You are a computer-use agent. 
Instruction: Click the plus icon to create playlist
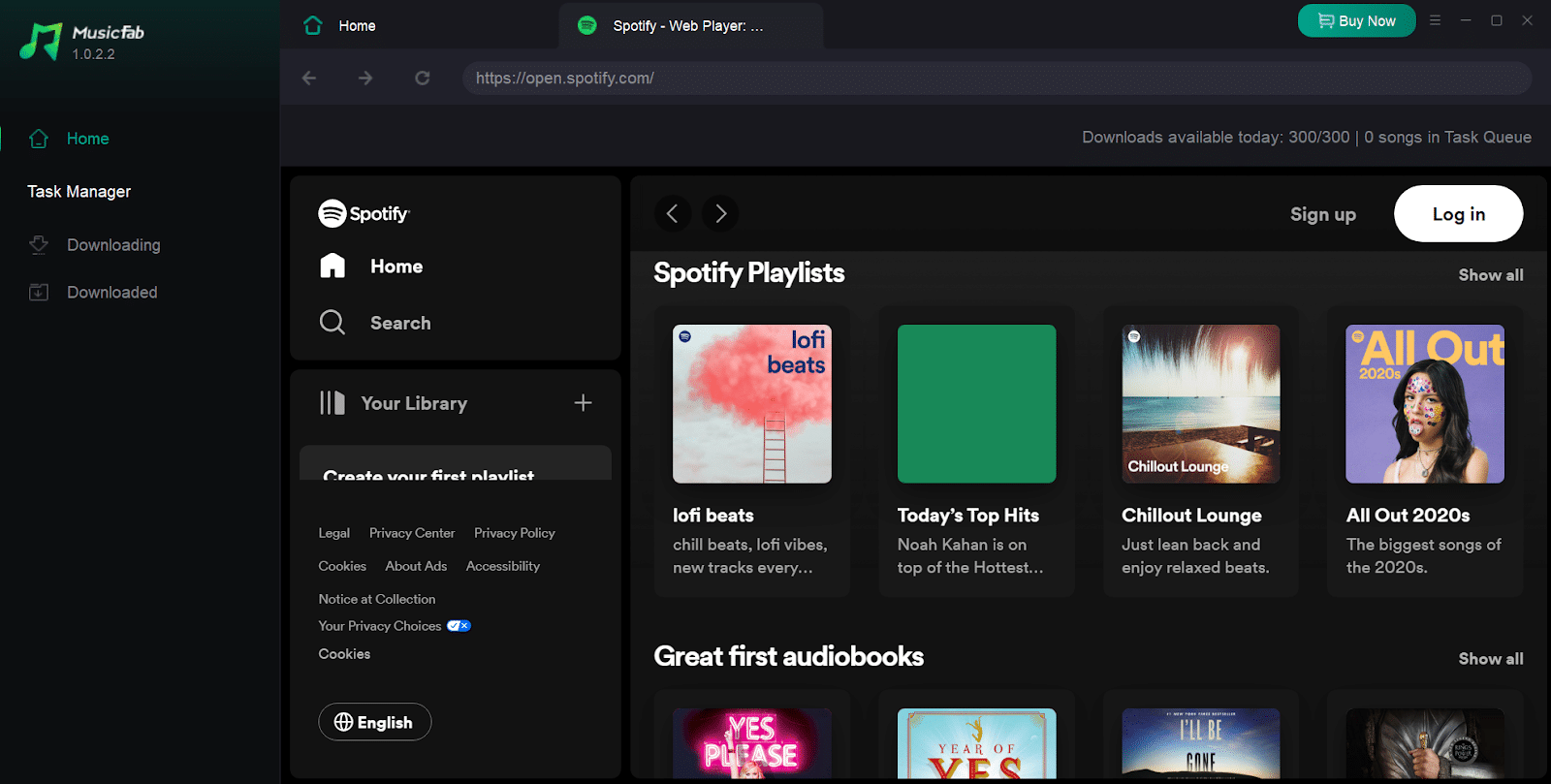[583, 402]
